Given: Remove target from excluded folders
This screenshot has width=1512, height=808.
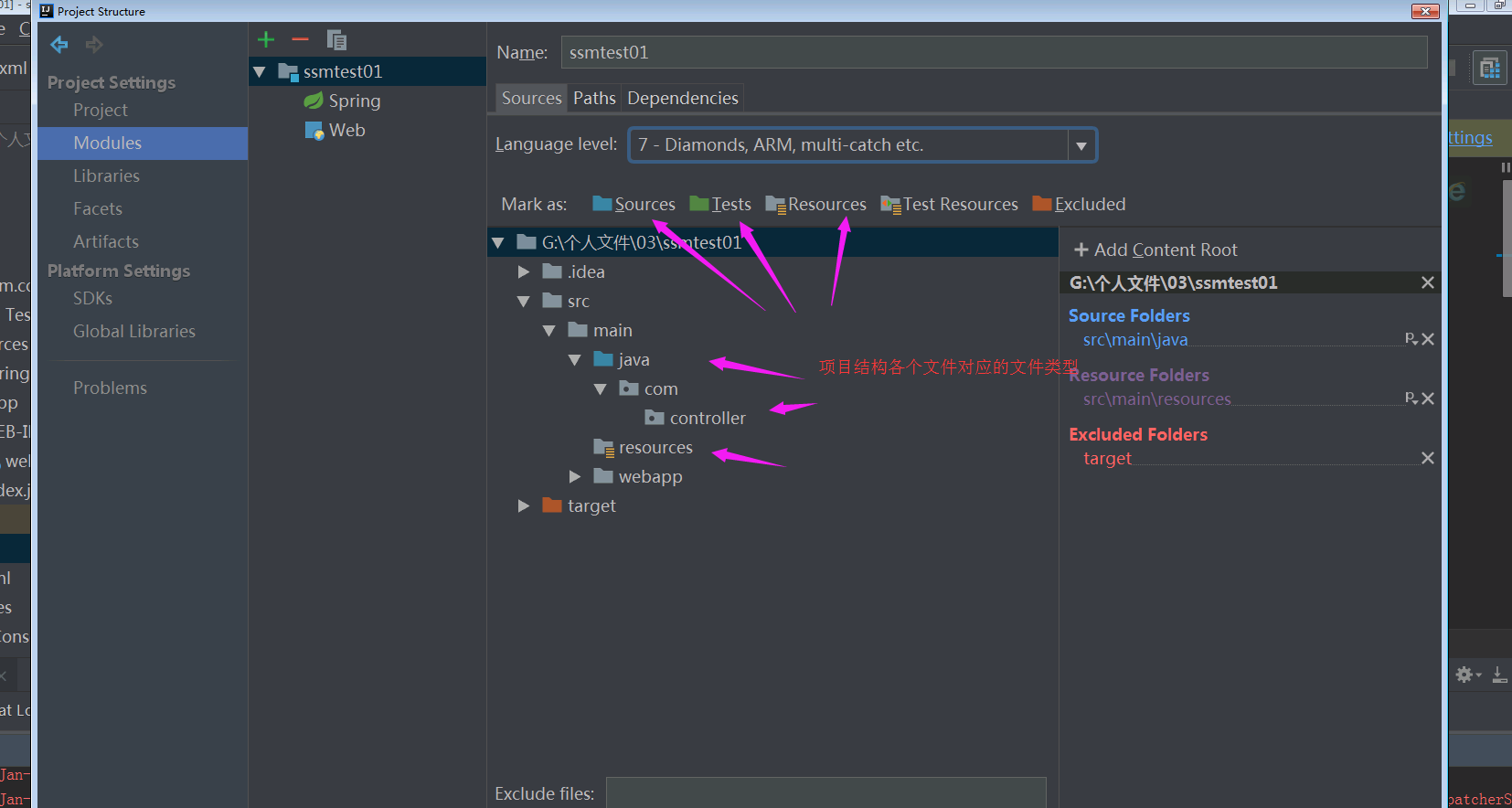Looking at the screenshot, I should click(x=1428, y=458).
